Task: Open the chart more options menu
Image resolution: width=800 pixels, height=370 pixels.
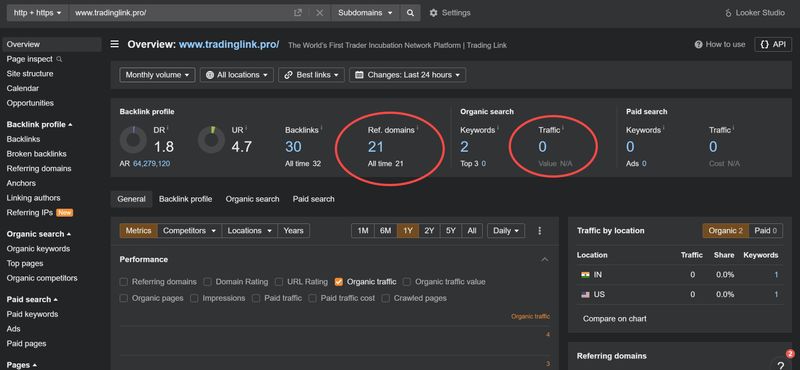Action: pyautogui.click(x=540, y=231)
